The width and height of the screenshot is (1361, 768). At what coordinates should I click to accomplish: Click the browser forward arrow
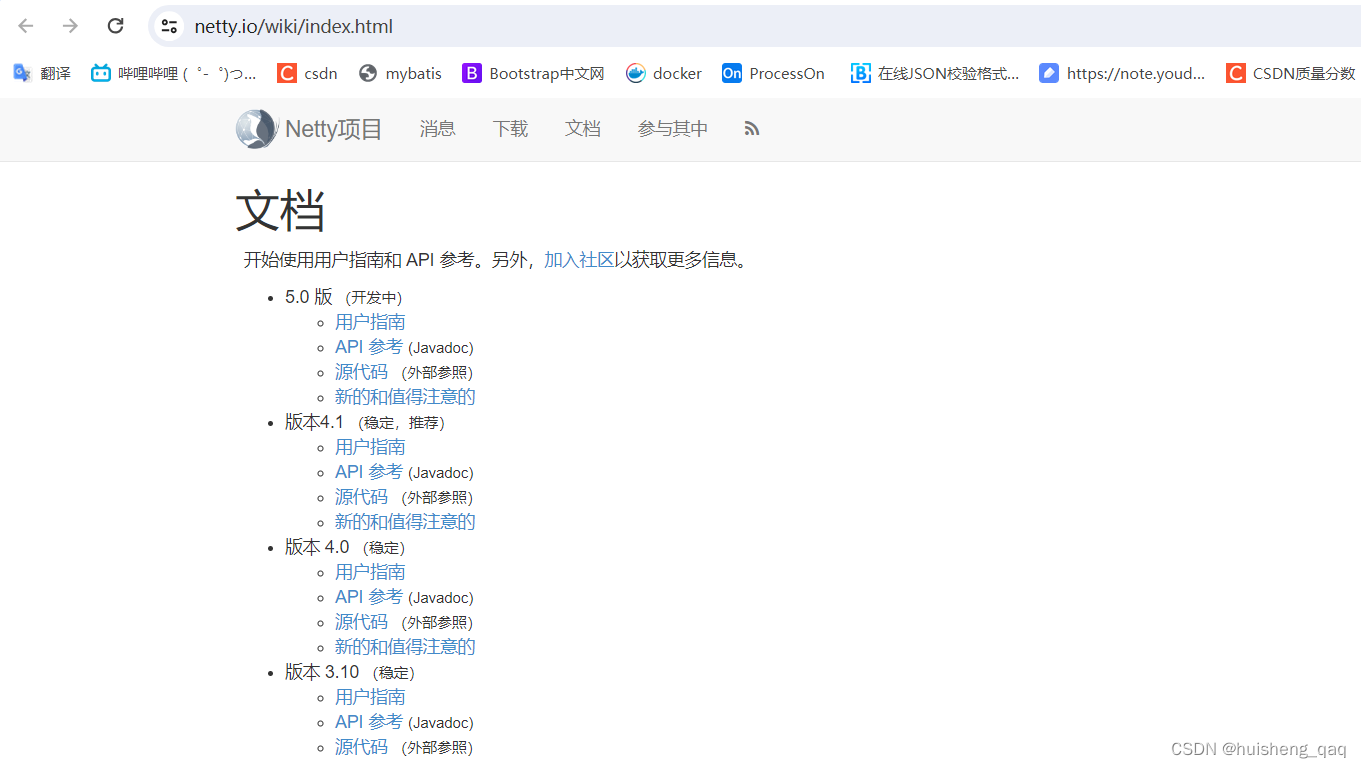tap(70, 26)
